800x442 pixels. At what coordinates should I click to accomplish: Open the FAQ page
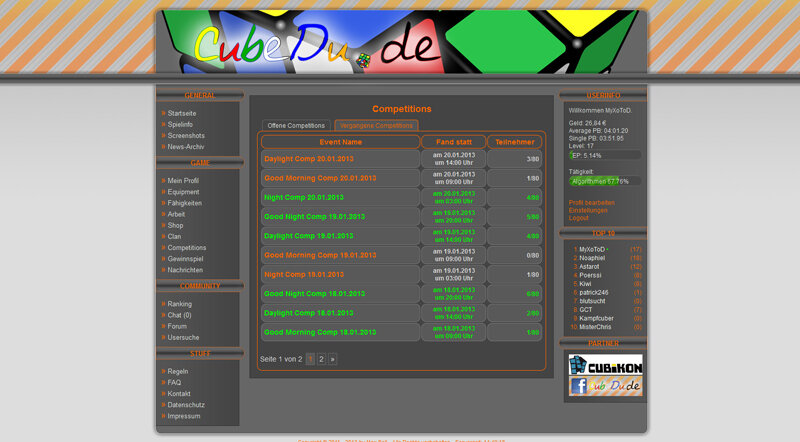(x=174, y=383)
